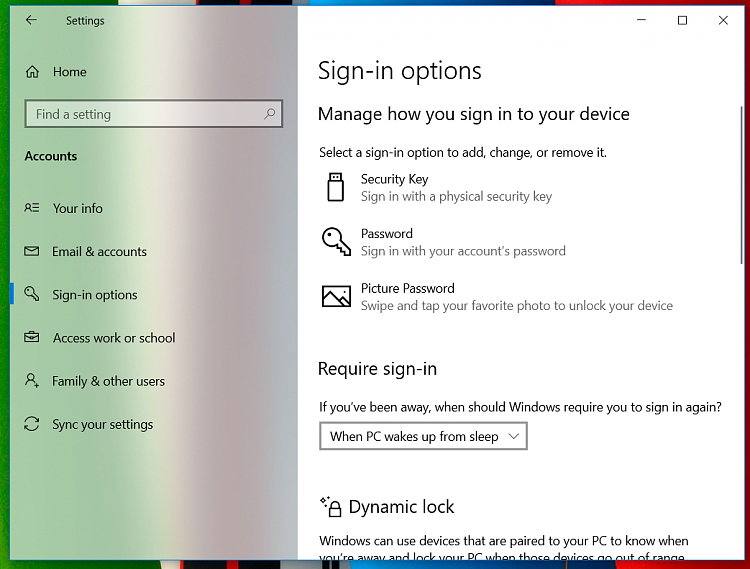Click the vertical scrollbar on the right
750x569 pixels.
pyautogui.click(x=742, y=184)
